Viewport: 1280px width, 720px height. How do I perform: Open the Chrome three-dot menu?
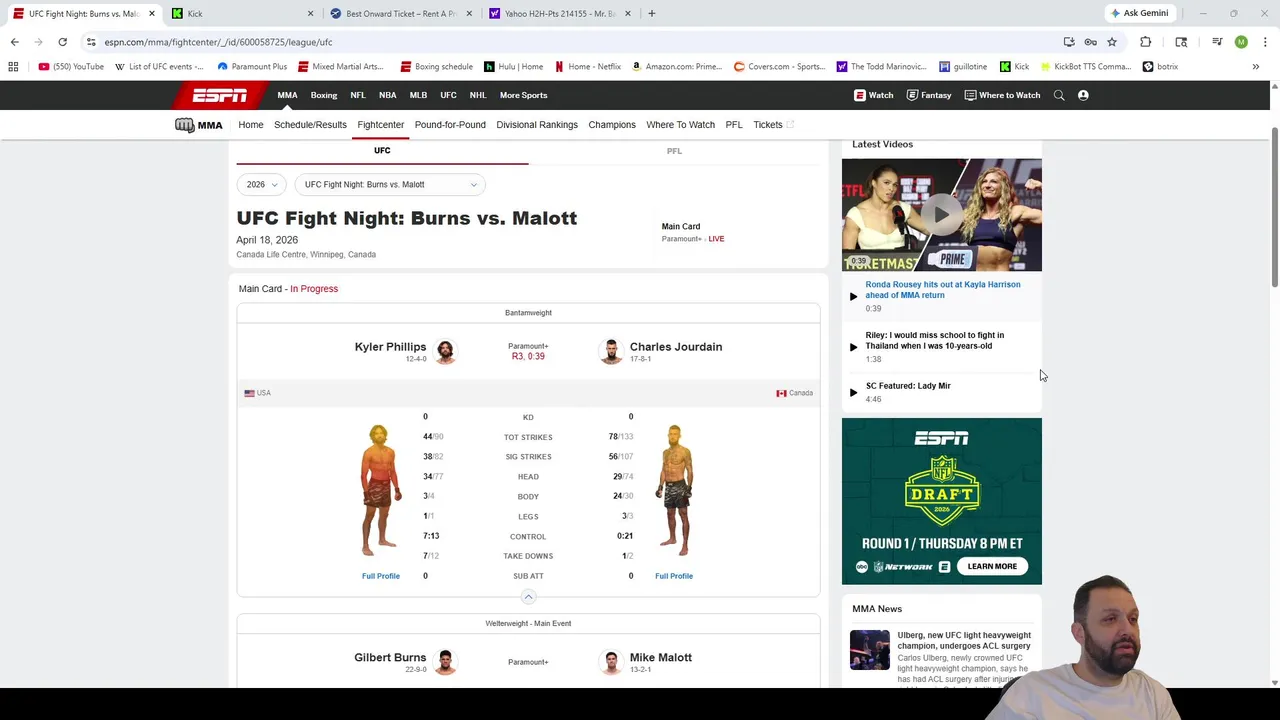1265,42
